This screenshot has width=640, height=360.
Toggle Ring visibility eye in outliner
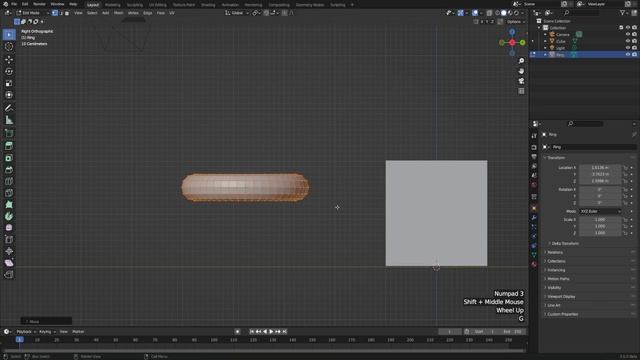[628, 54]
